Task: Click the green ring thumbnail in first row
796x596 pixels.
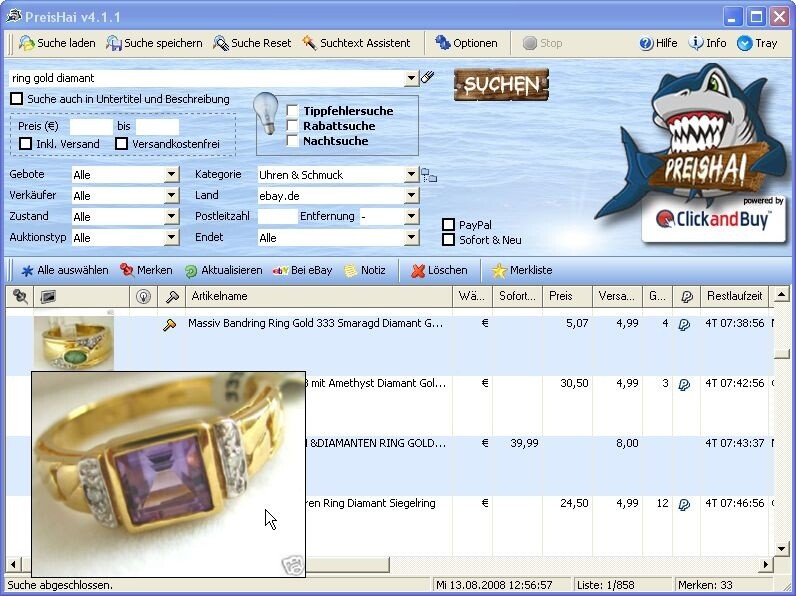Action: coord(74,343)
